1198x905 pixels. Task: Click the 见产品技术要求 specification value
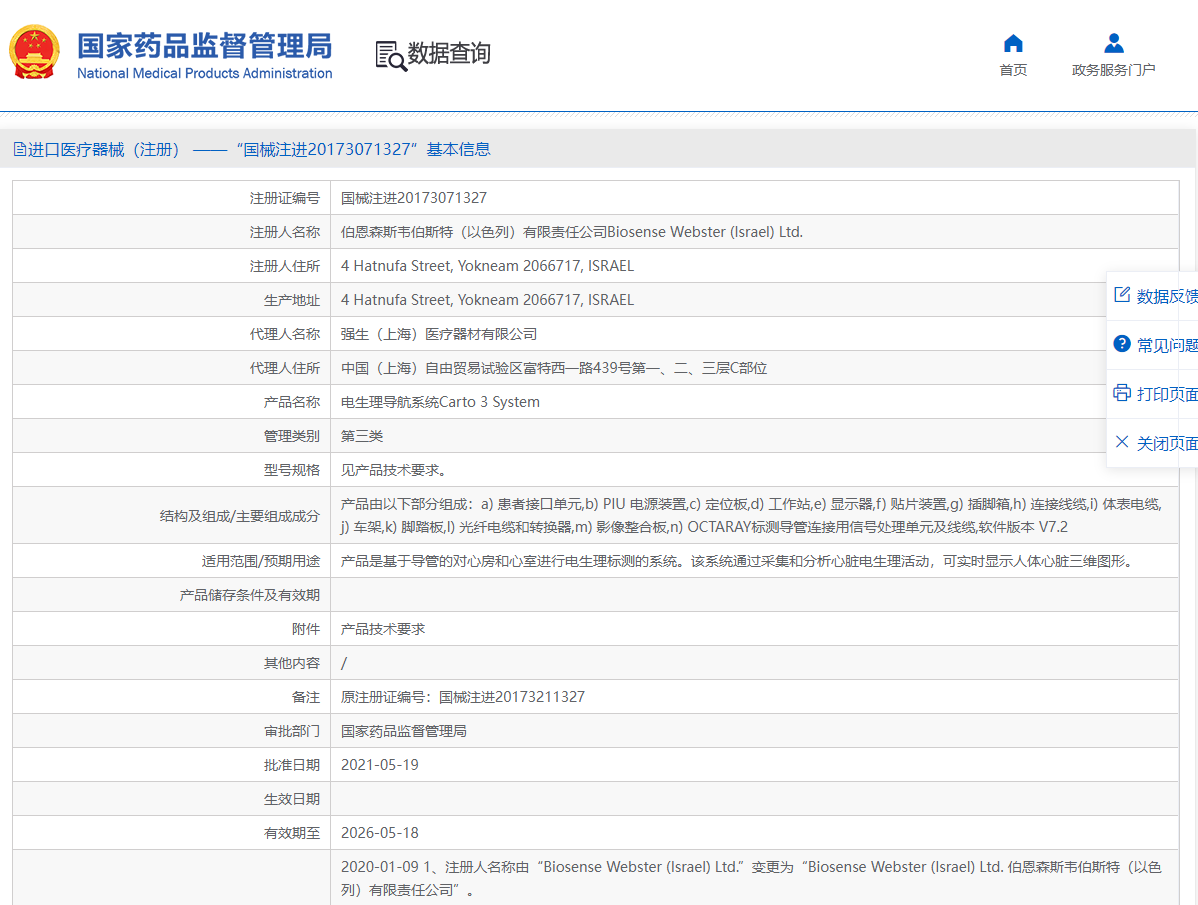pos(393,470)
